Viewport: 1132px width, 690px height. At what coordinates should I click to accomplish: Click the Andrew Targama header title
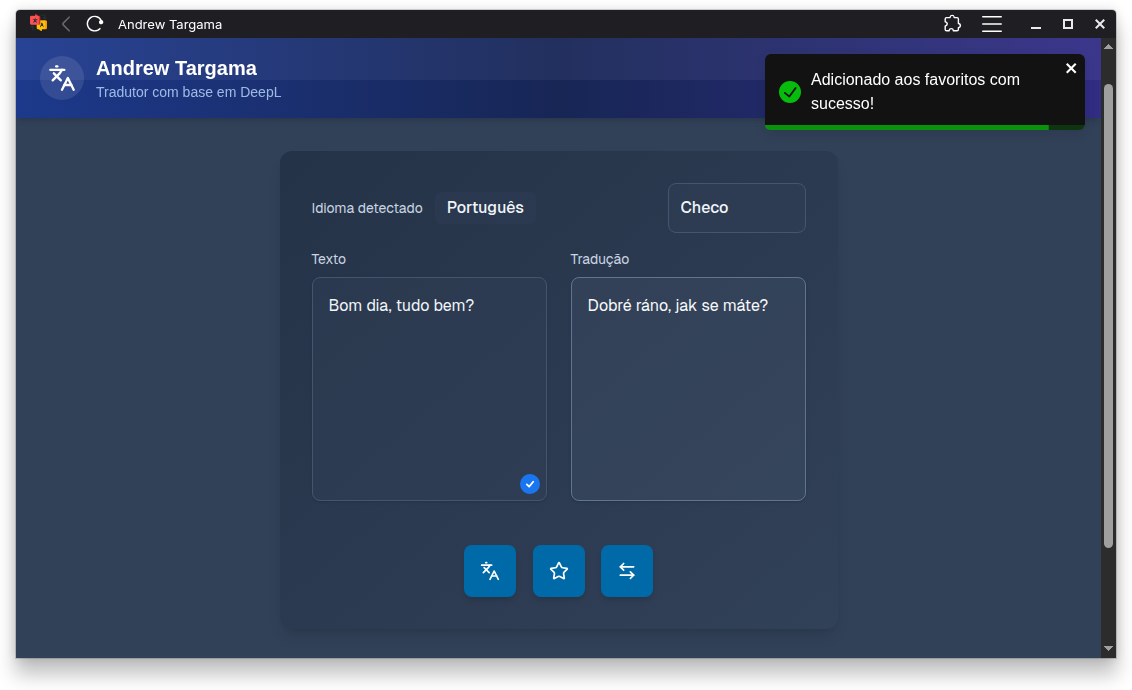point(176,68)
